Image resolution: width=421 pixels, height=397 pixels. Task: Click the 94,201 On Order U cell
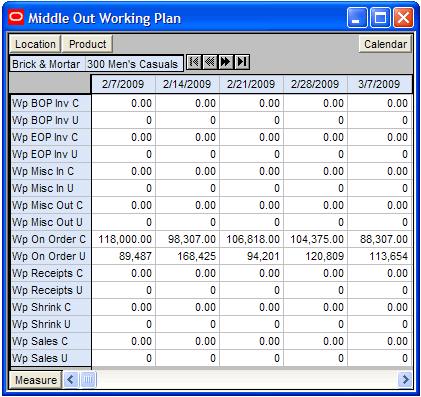coord(251,256)
